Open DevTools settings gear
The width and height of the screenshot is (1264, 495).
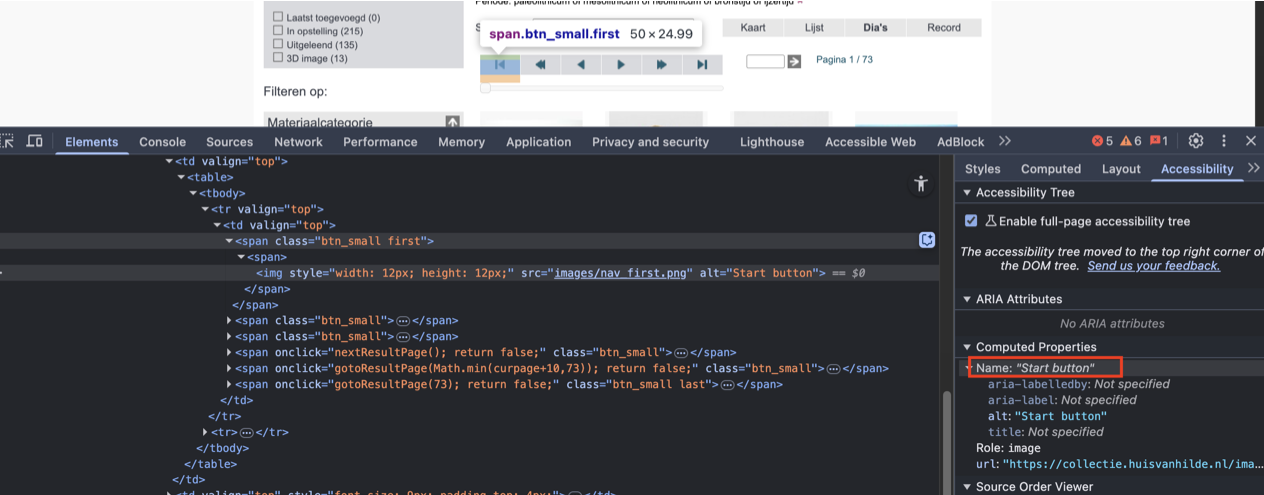pyautogui.click(x=1196, y=141)
